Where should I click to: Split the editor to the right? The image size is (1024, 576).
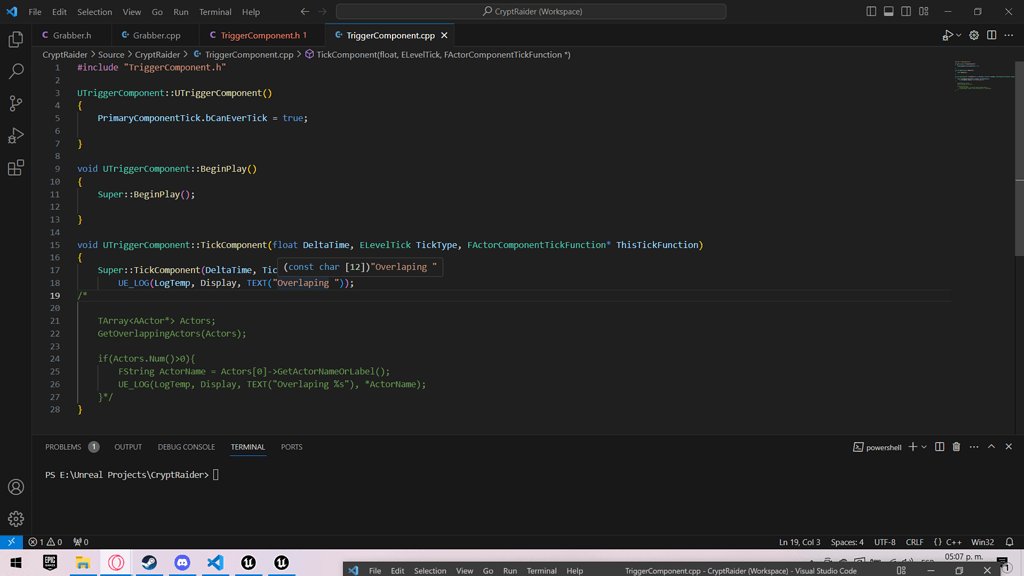click(x=991, y=35)
